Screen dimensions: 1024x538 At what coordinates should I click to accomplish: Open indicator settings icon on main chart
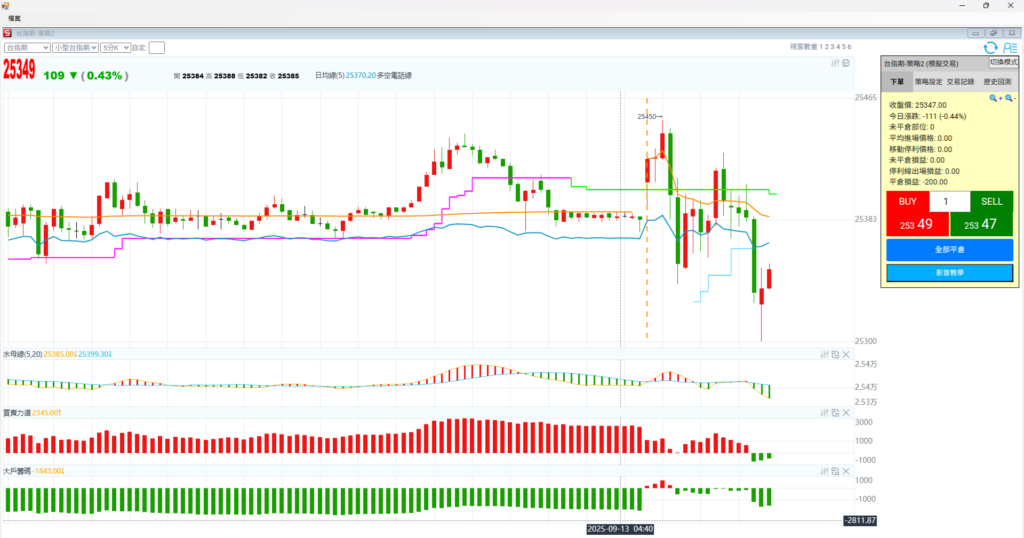point(836,63)
